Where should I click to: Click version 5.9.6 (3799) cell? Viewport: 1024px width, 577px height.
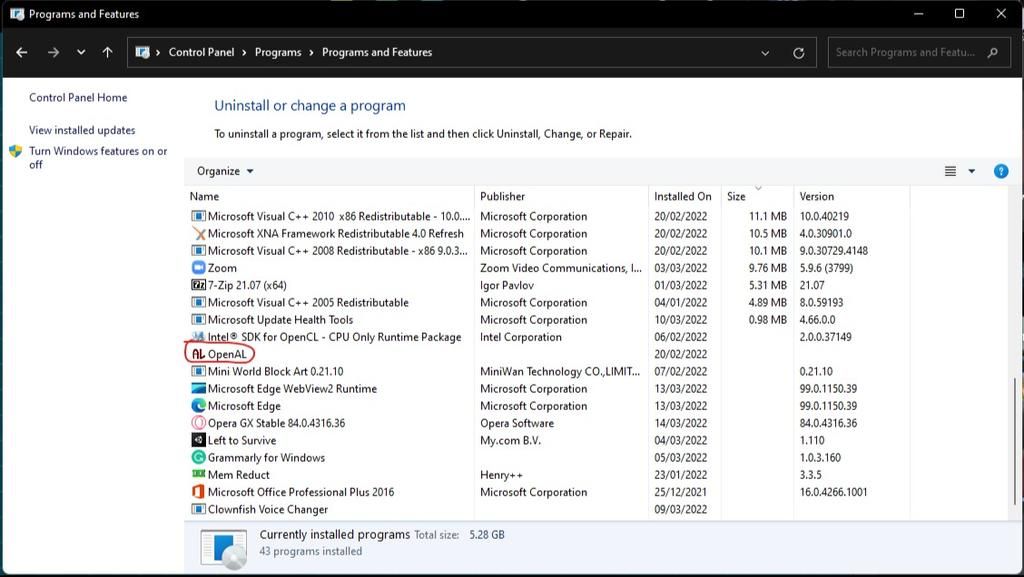(x=826, y=268)
